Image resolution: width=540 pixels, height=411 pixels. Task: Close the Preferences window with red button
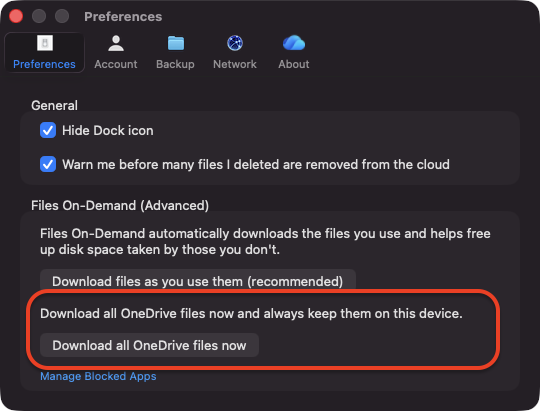point(16,16)
